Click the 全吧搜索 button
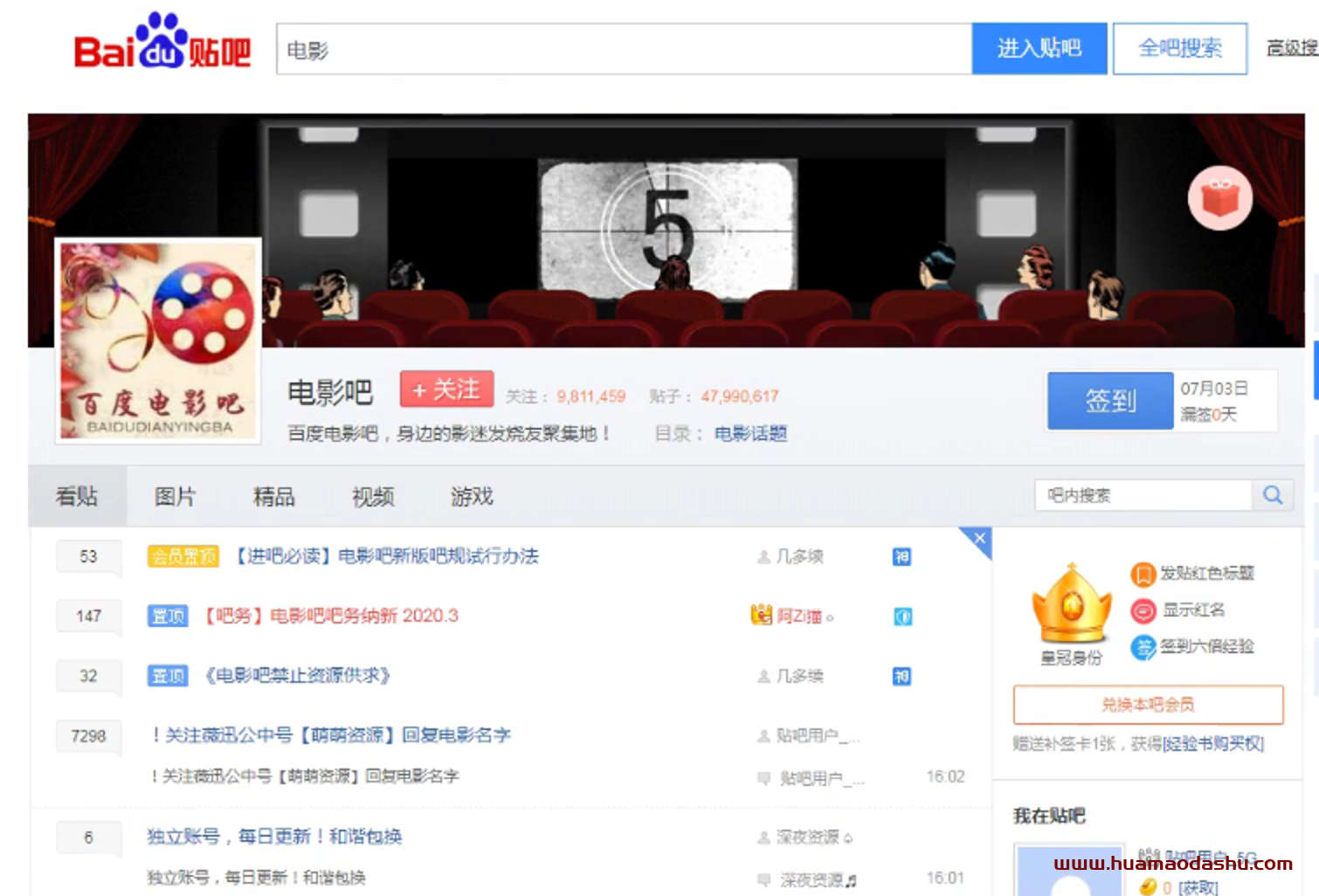 (x=1179, y=48)
